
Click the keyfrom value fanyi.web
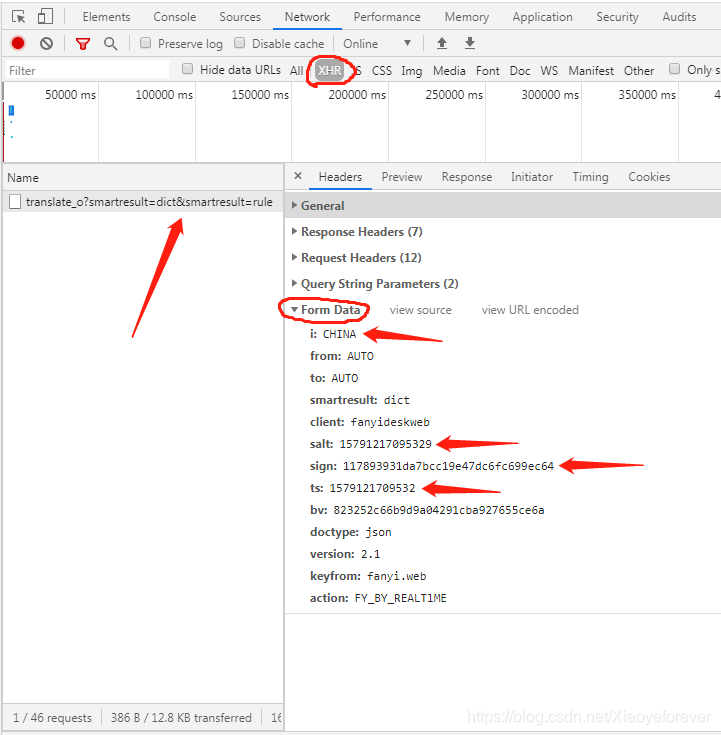(397, 576)
